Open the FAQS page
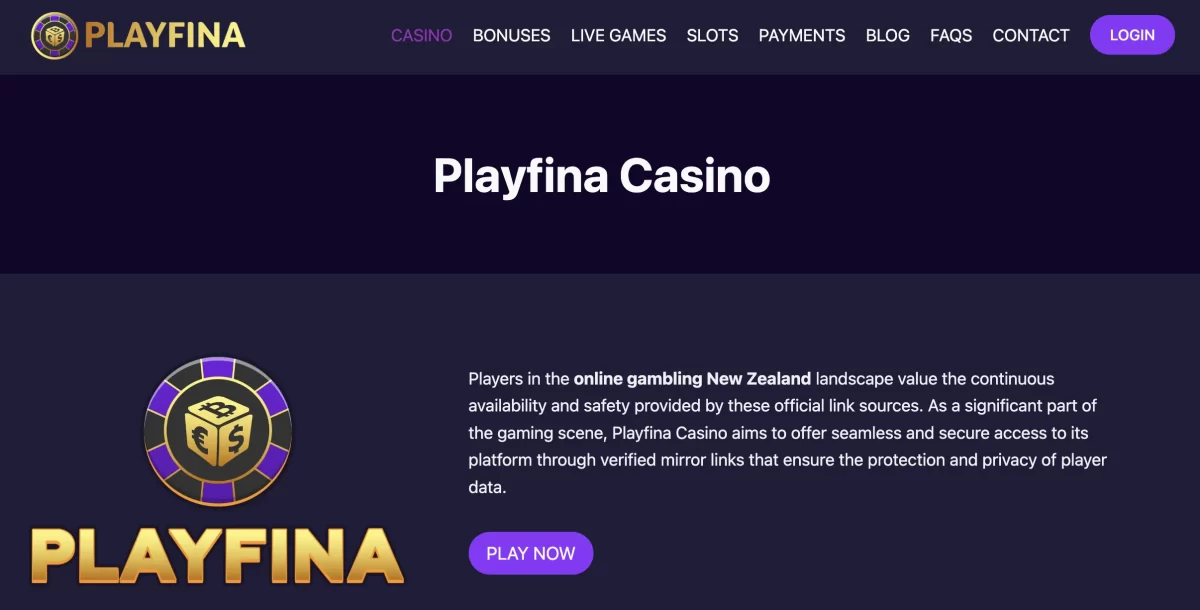Image resolution: width=1200 pixels, height=610 pixels. pos(951,35)
